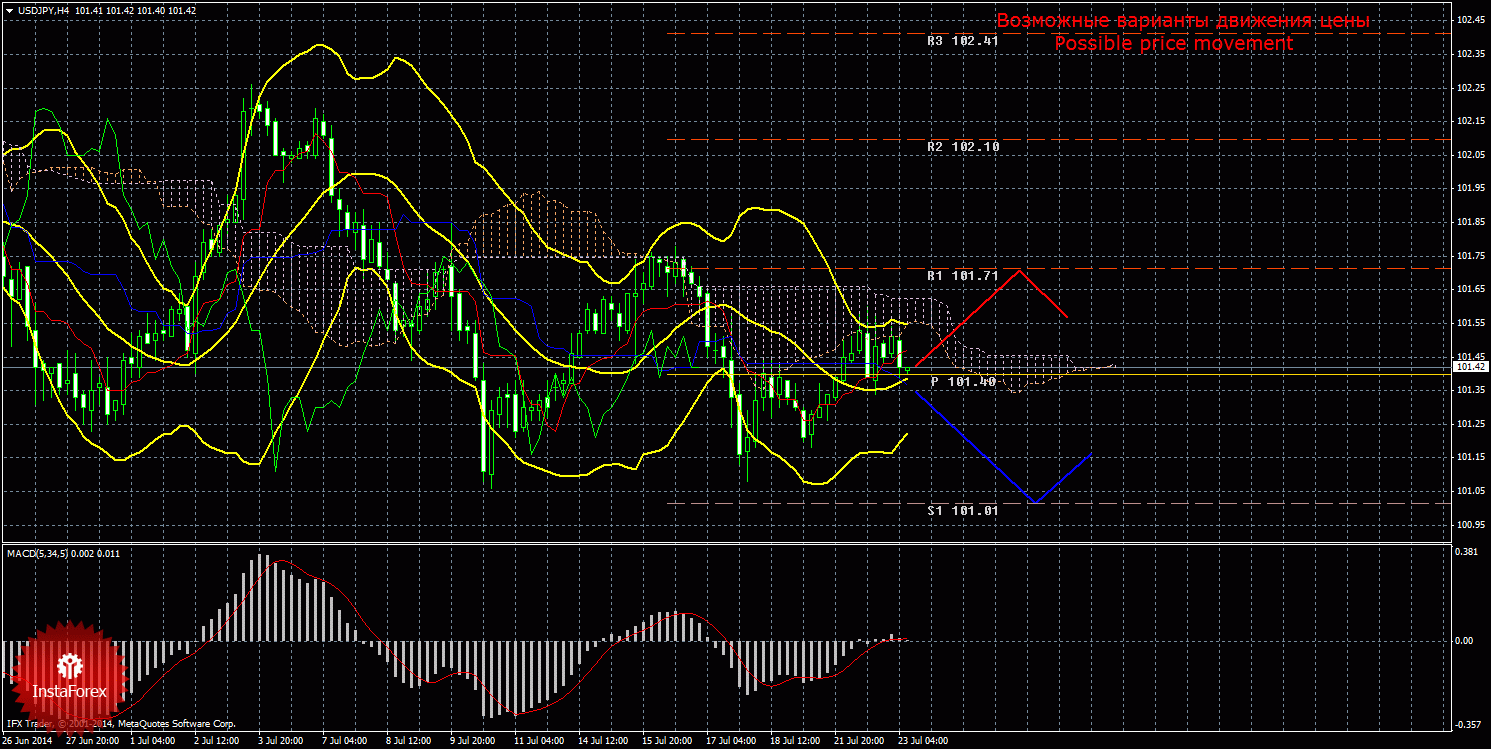
Task: Click the 15 Jul 20:00 time label
Action: pyautogui.click(x=665, y=742)
